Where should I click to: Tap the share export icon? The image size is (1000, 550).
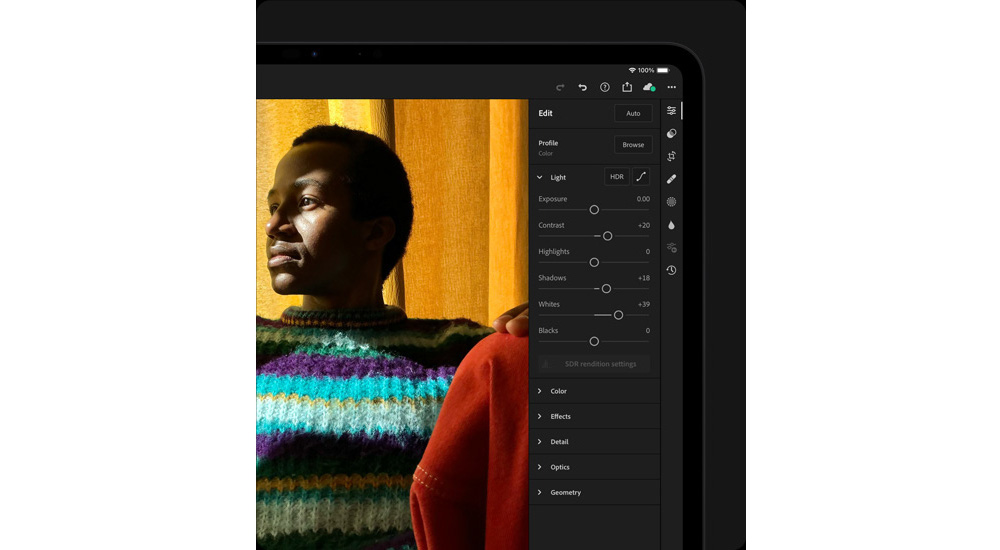point(627,87)
